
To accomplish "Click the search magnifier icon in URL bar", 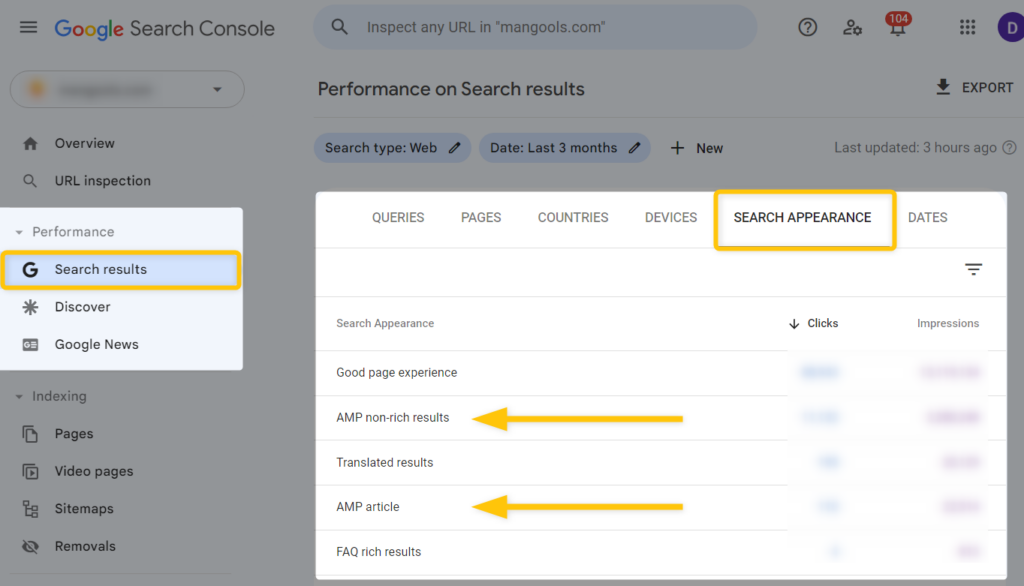I will tap(340, 27).
